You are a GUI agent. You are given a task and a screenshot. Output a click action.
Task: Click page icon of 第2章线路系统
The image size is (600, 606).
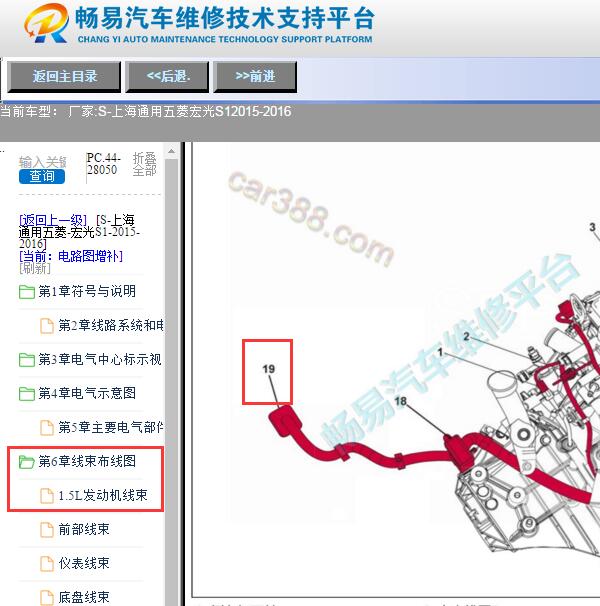pyautogui.click(x=47, y=325)
